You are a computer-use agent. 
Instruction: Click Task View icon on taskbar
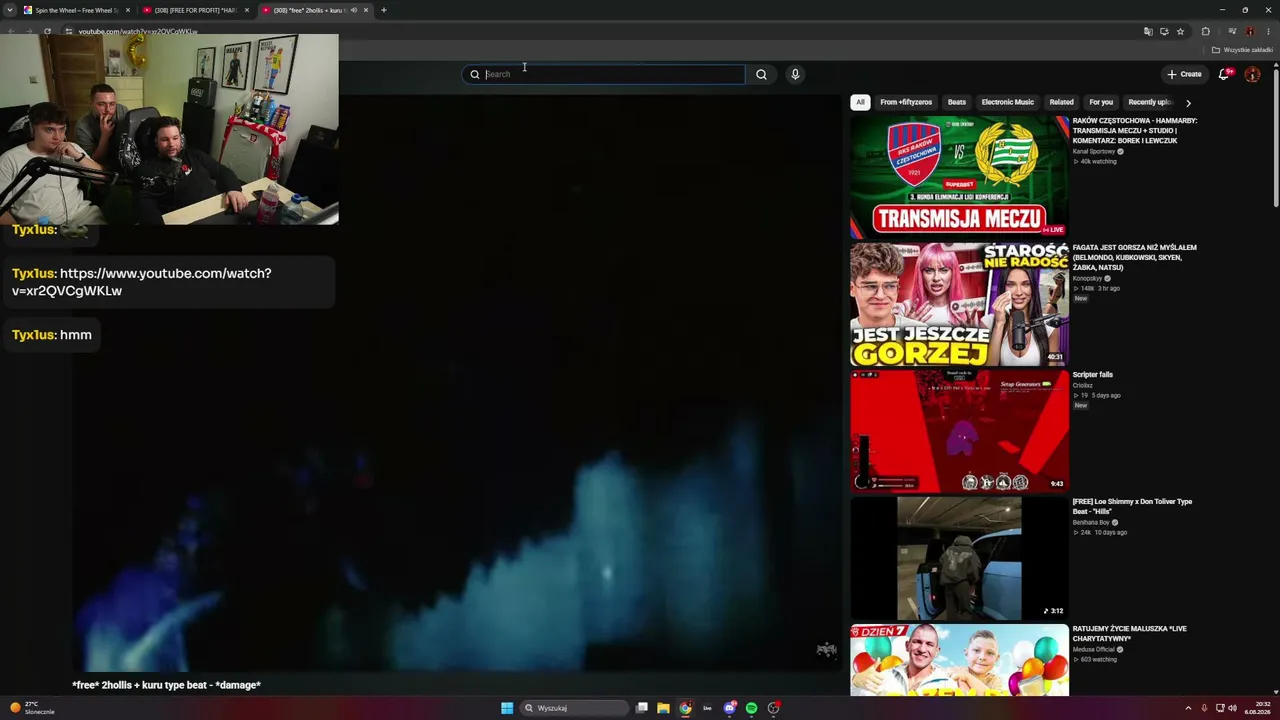[x=642, y=708]
